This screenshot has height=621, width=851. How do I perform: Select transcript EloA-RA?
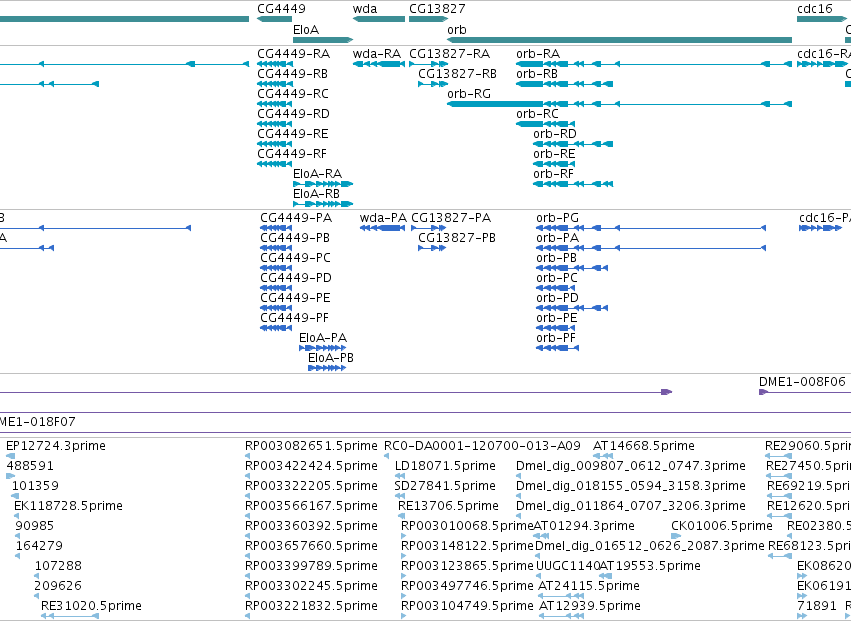[317, 174]
